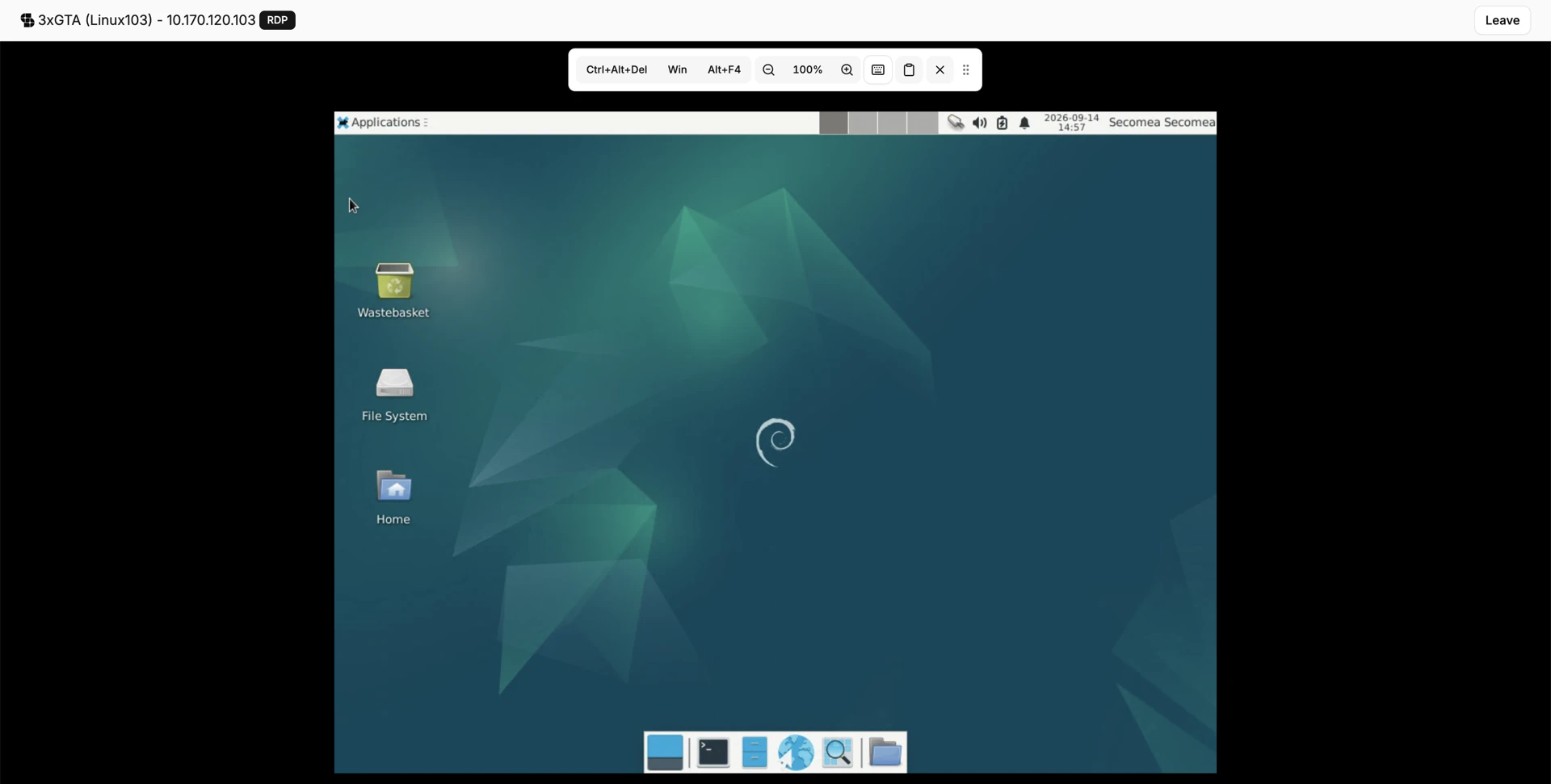The image size is (1551, 784).
Task: Click the Show Desktop dock icon
Action: pos(665,753)
